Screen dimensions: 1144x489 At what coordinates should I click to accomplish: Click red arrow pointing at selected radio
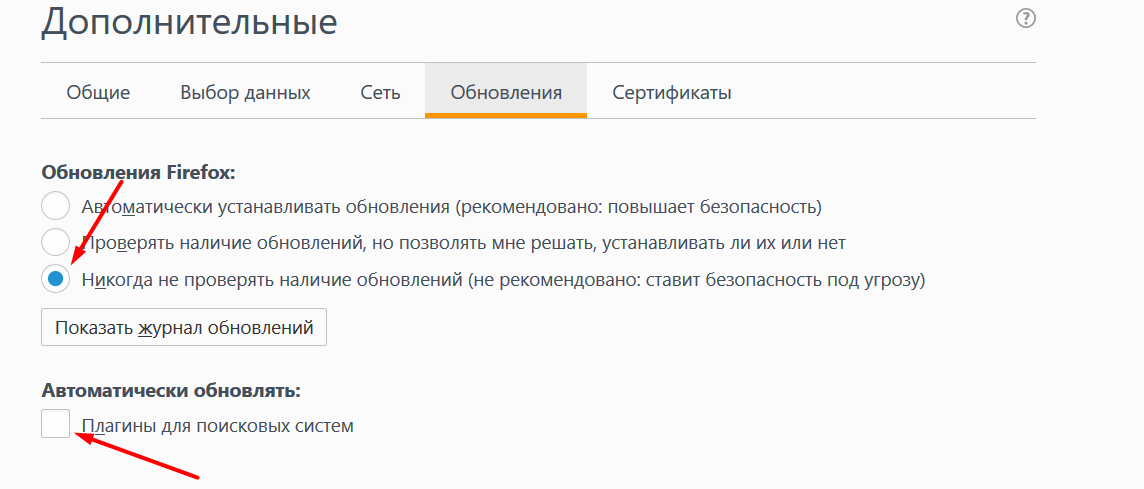click(95, 223)
